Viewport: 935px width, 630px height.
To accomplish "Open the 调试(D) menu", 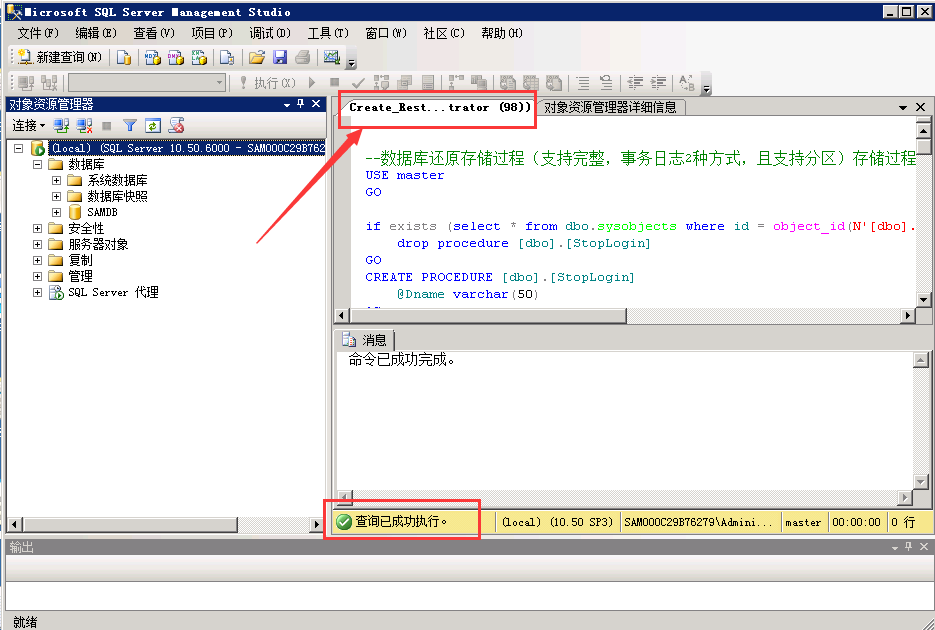I will click(x=270, y=33).
